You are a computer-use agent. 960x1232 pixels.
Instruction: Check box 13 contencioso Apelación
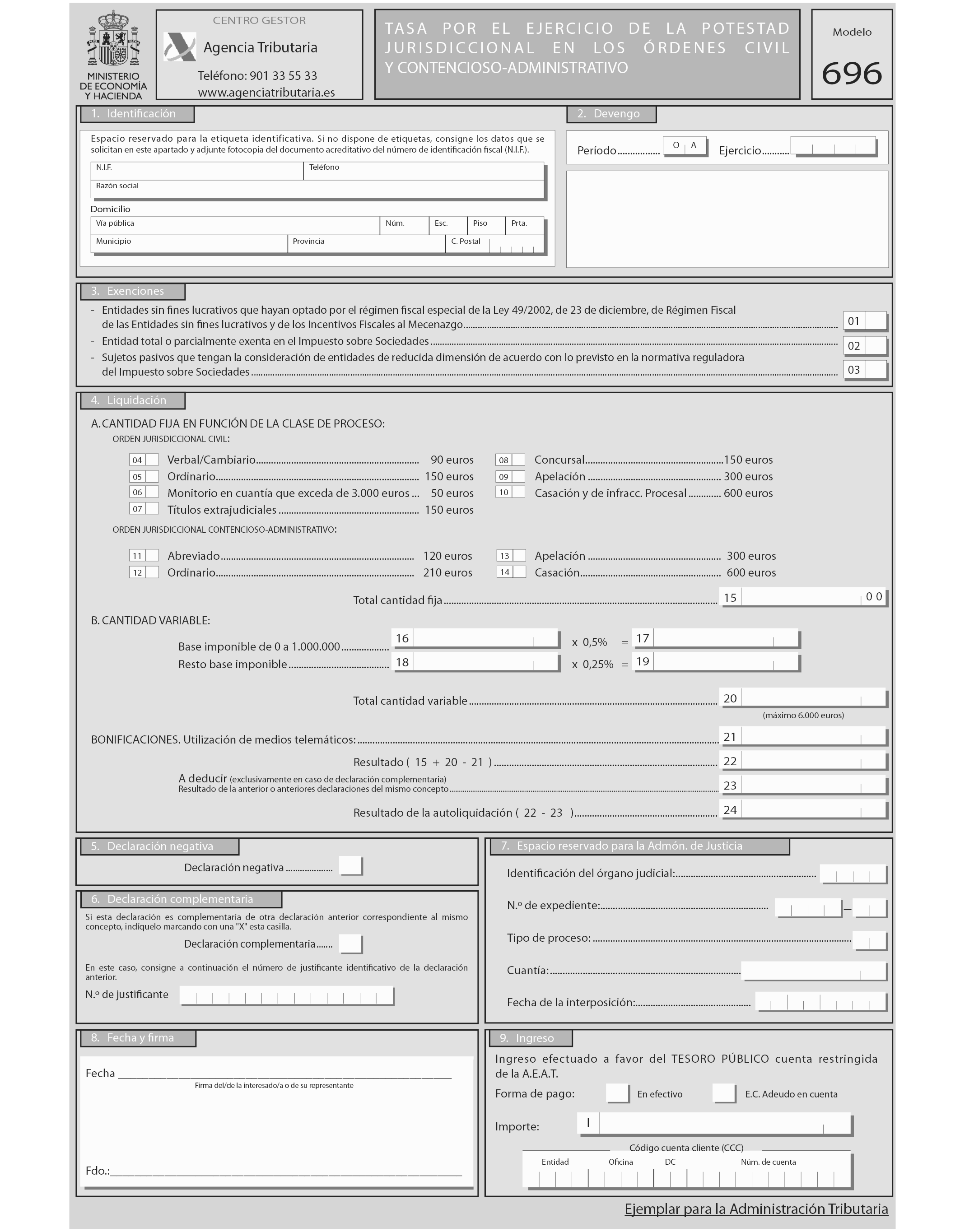coord(519,556)
